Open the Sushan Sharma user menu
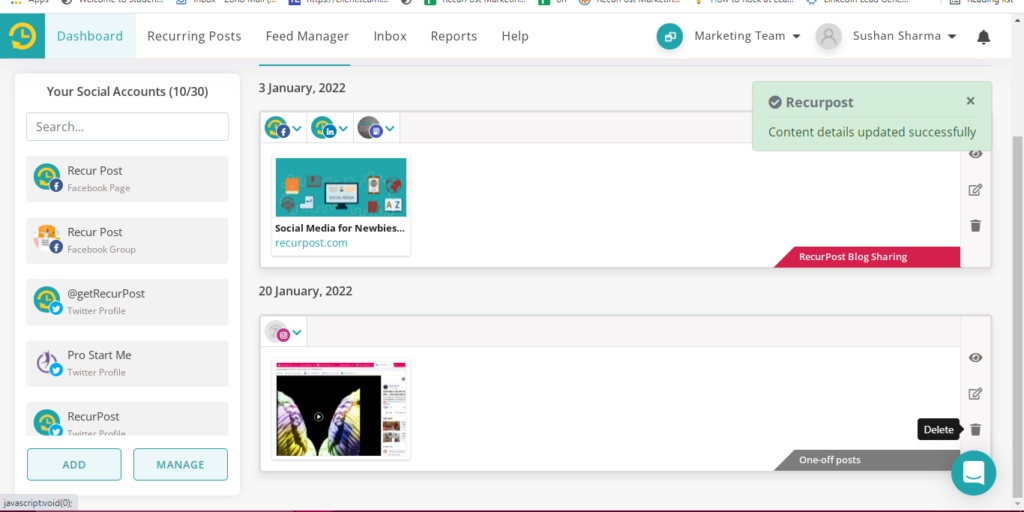Screen dimensions: 1024x512 point(904,36)
